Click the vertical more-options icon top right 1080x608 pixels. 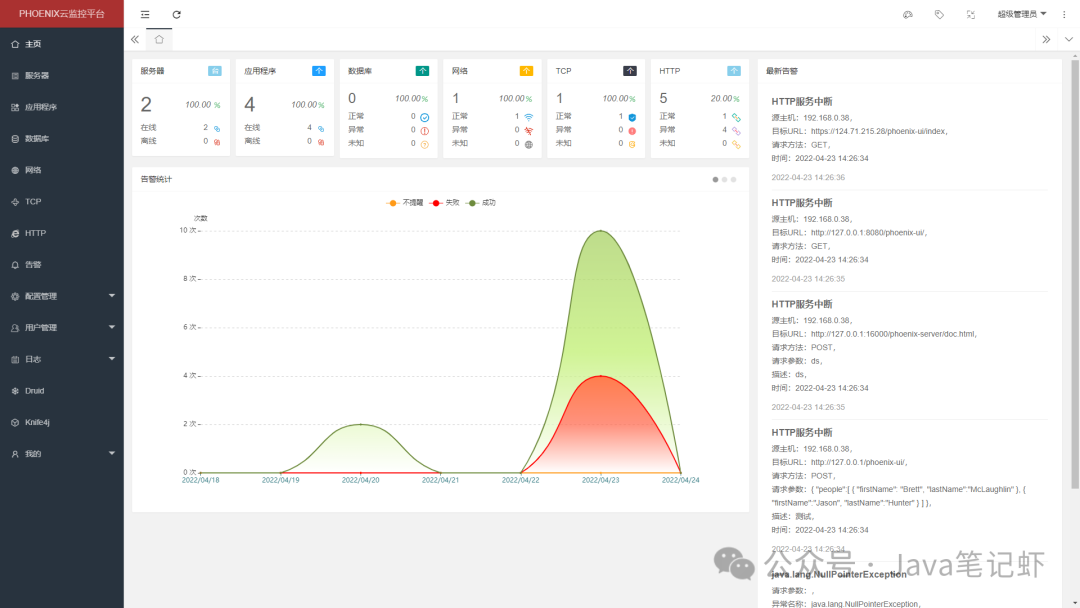1064,14
